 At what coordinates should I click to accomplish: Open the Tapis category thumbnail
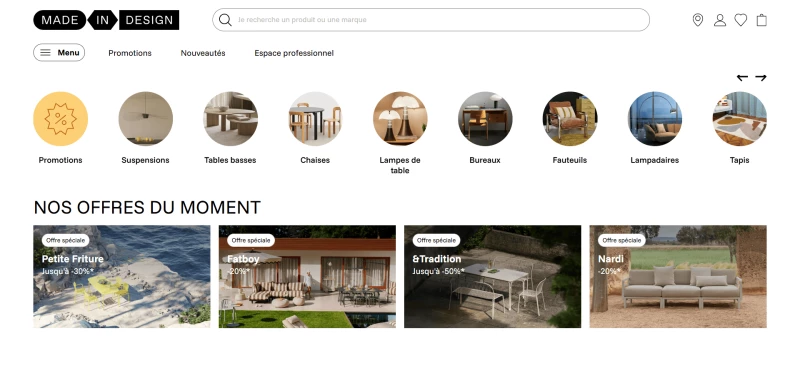pyautogui.click(x=739, y=119)
